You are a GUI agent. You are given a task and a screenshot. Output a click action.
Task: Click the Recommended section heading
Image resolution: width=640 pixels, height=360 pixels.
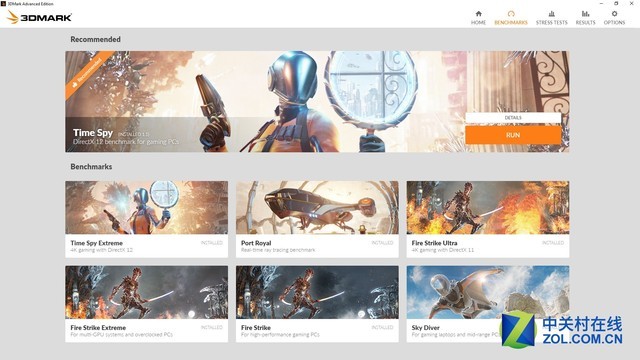(96, 39)
